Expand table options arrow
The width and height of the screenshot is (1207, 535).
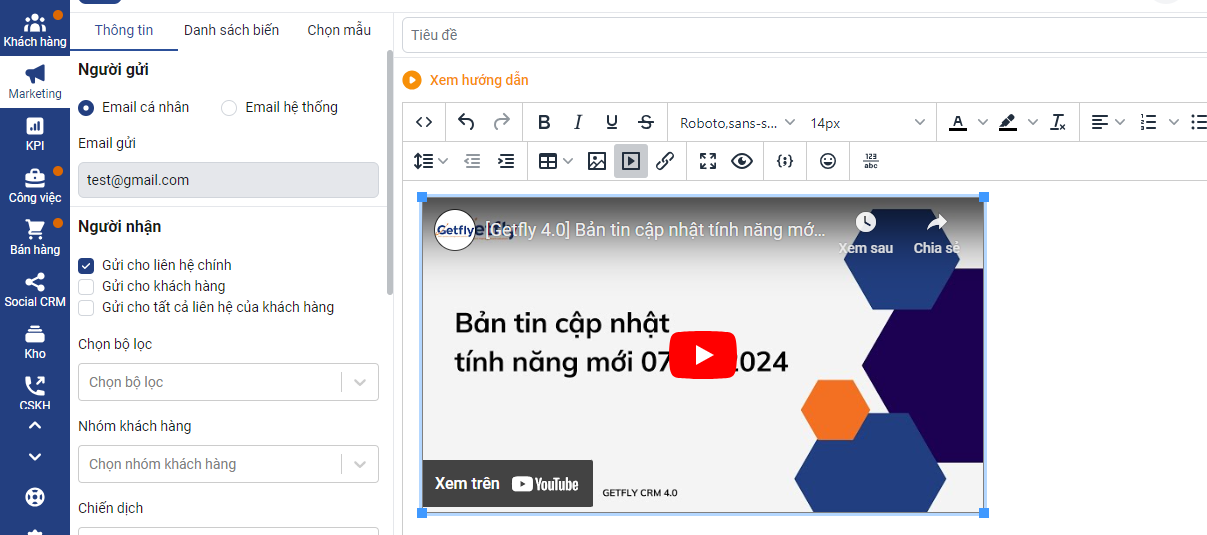pos(568,161)
